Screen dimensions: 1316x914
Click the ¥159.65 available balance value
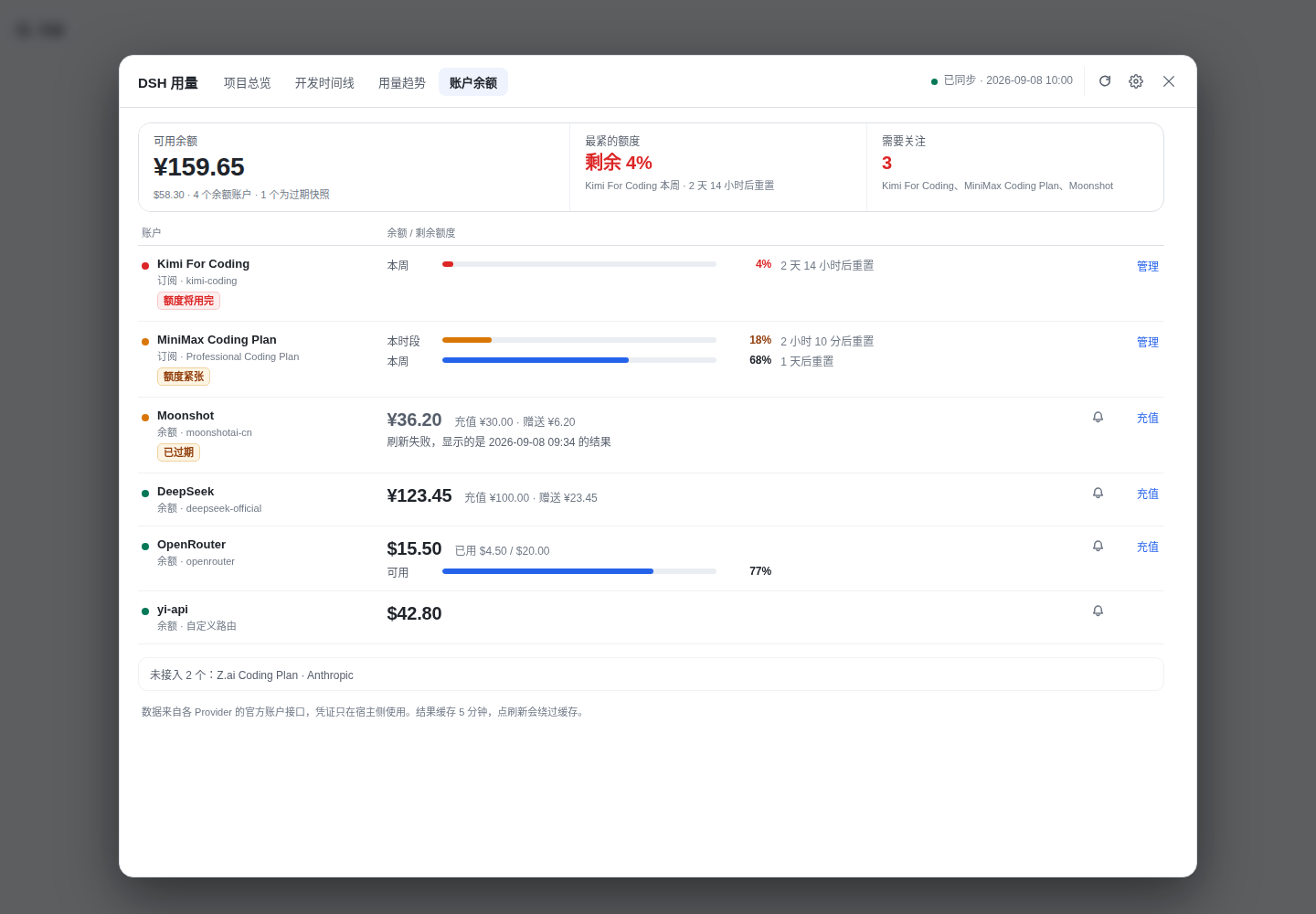point(199,167)
